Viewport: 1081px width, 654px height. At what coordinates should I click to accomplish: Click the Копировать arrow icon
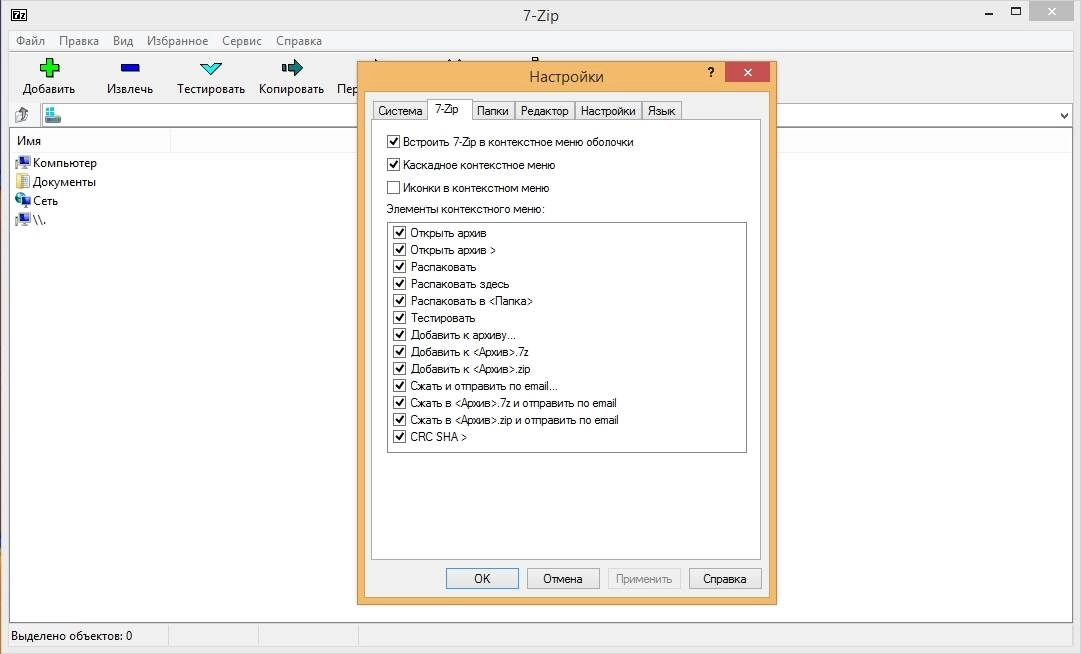[x=292, y=68]
